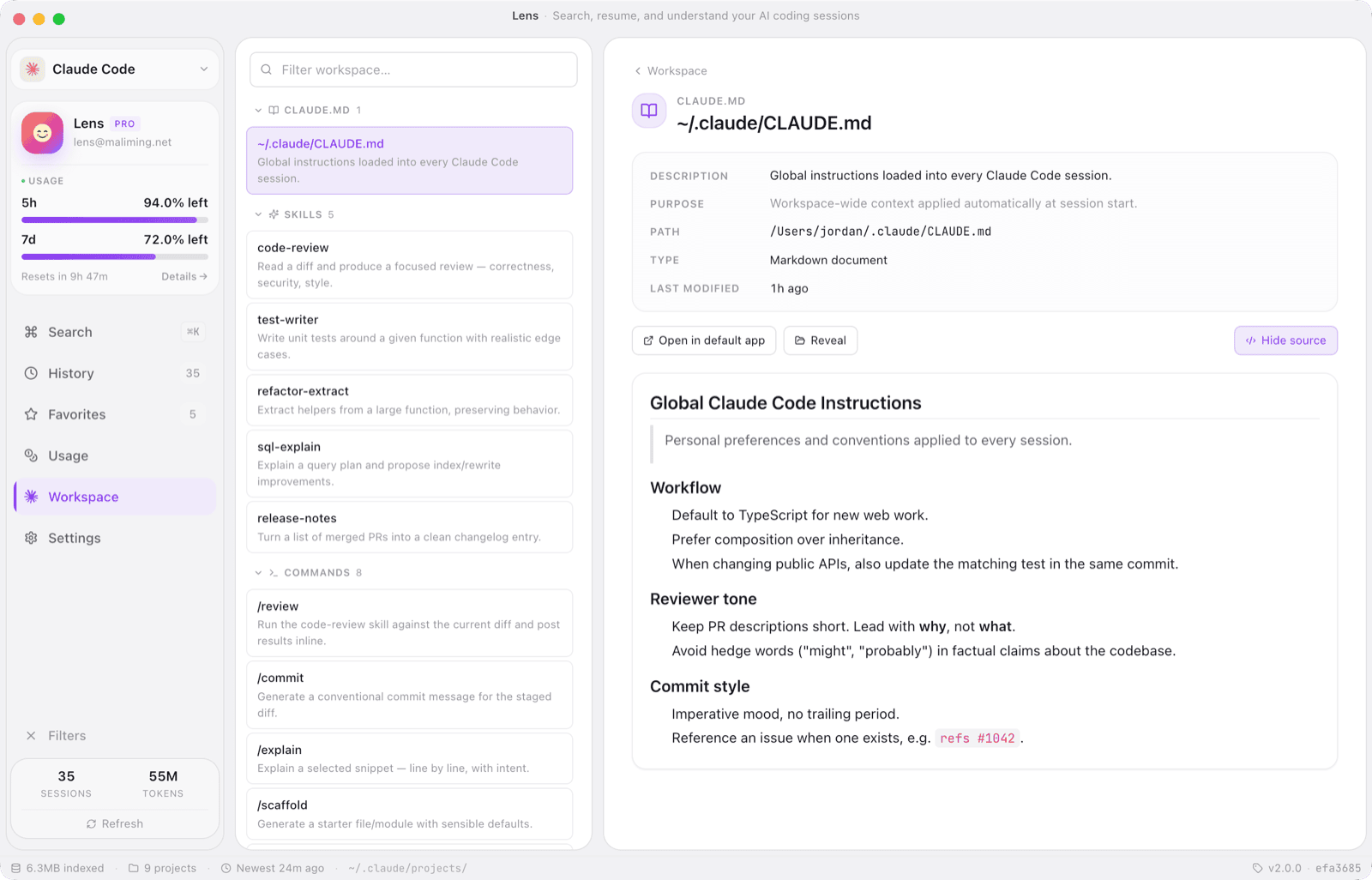
Task: Open the refactor-extract skill card
Action: pos(410,400)
